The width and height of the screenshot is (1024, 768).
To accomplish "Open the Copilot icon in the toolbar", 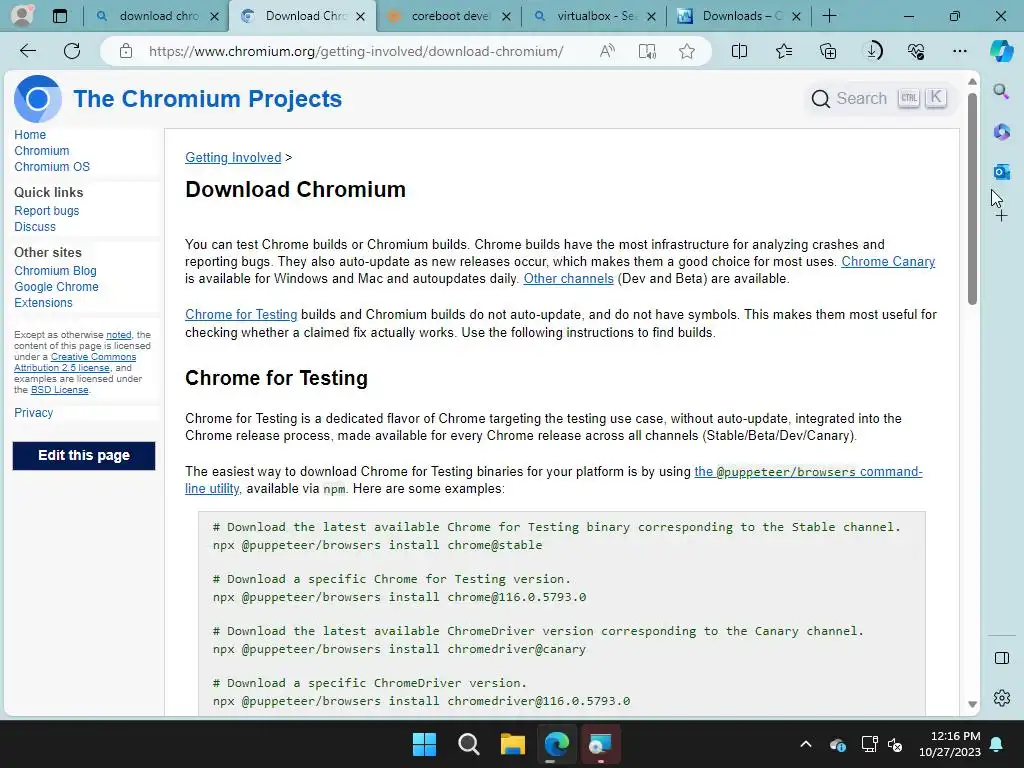I will pyautogui.click(x=1001, y=51).
